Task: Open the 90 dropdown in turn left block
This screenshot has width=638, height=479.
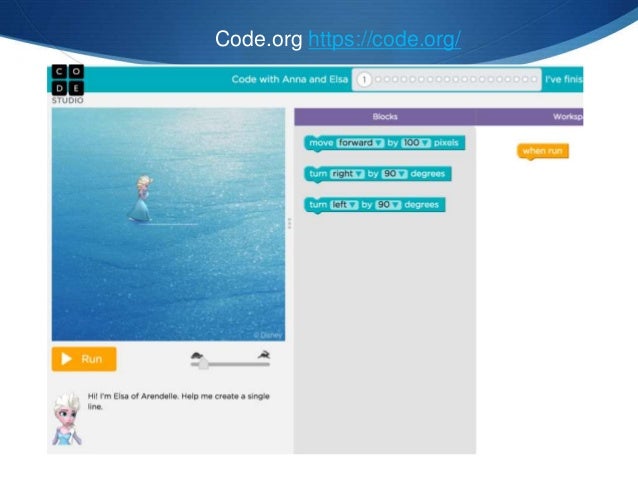Action: coord(388,204)
